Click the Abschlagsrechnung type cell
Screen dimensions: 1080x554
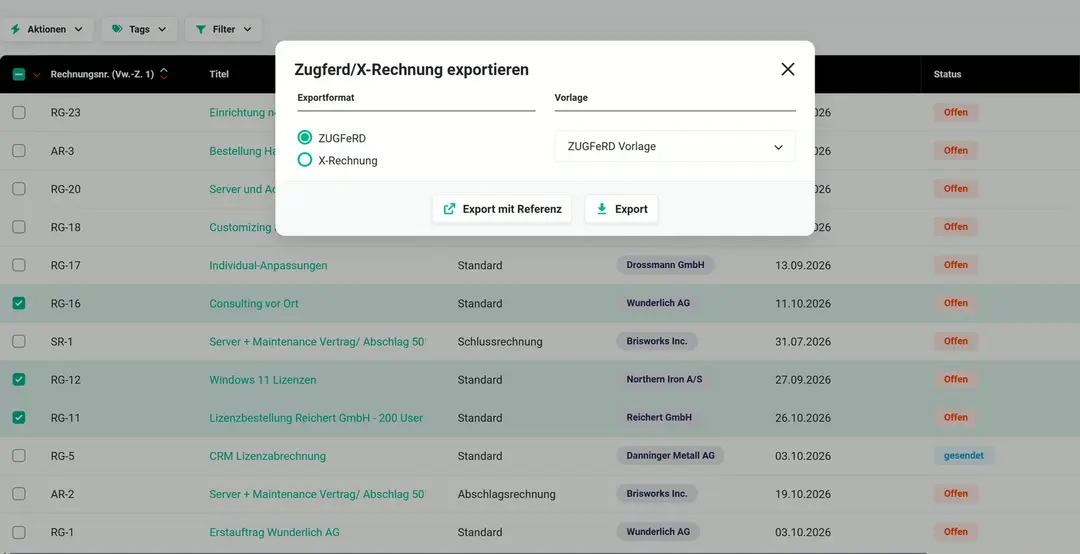pos(506,494)
